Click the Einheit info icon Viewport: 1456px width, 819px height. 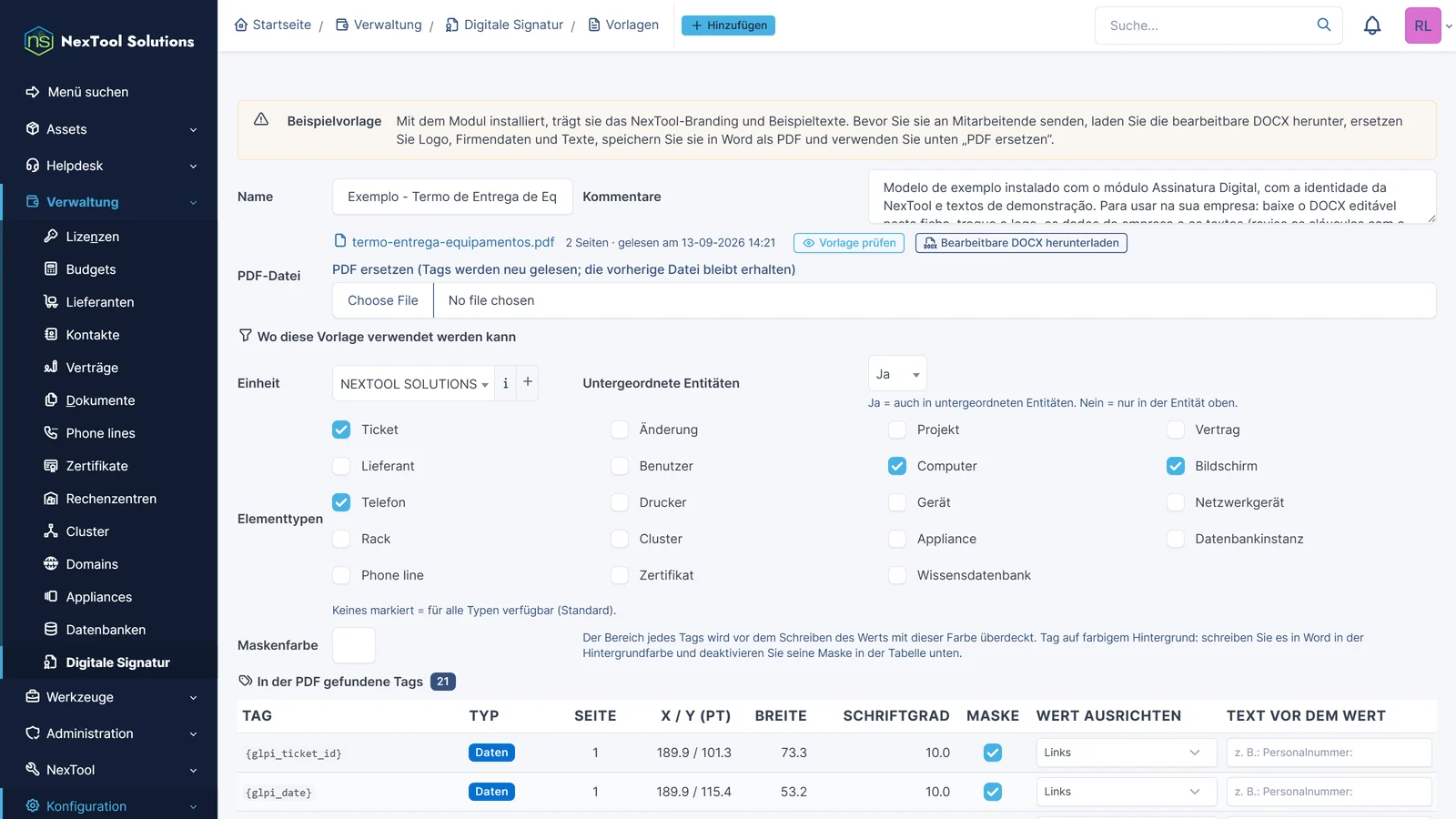click(505, 383)
